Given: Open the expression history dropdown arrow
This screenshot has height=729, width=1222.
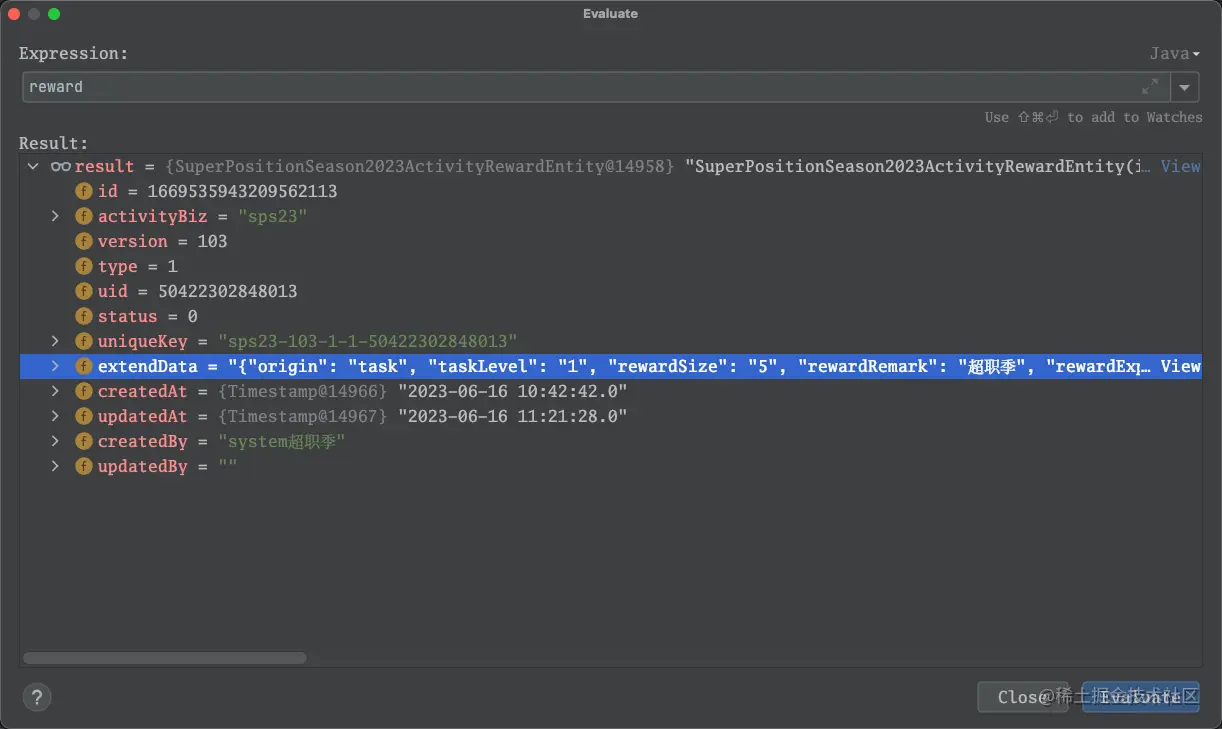Looking at the screenshot, I should pos(1184,87).
